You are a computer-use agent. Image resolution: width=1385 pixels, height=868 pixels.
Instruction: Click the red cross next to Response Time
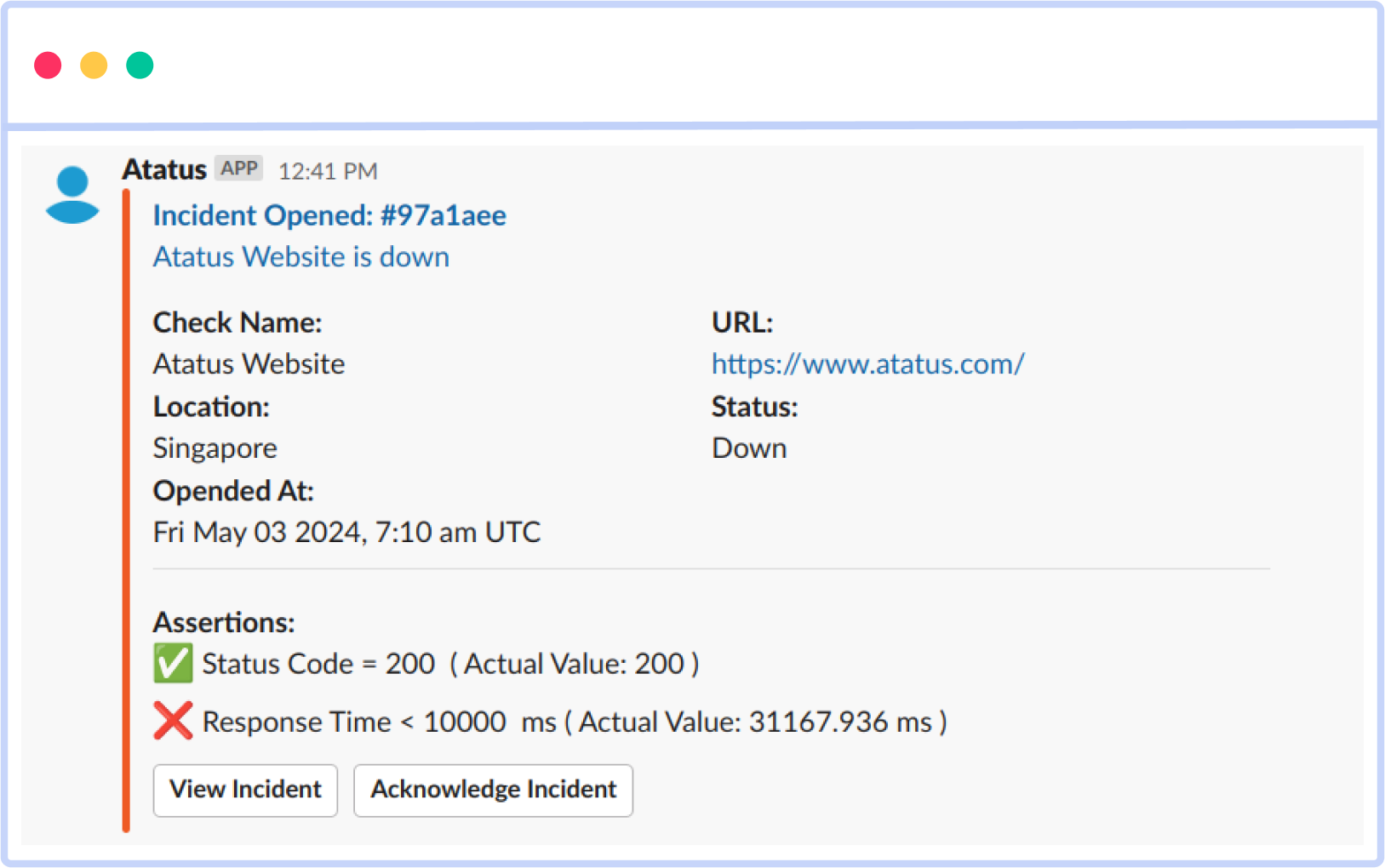point(173,721)
